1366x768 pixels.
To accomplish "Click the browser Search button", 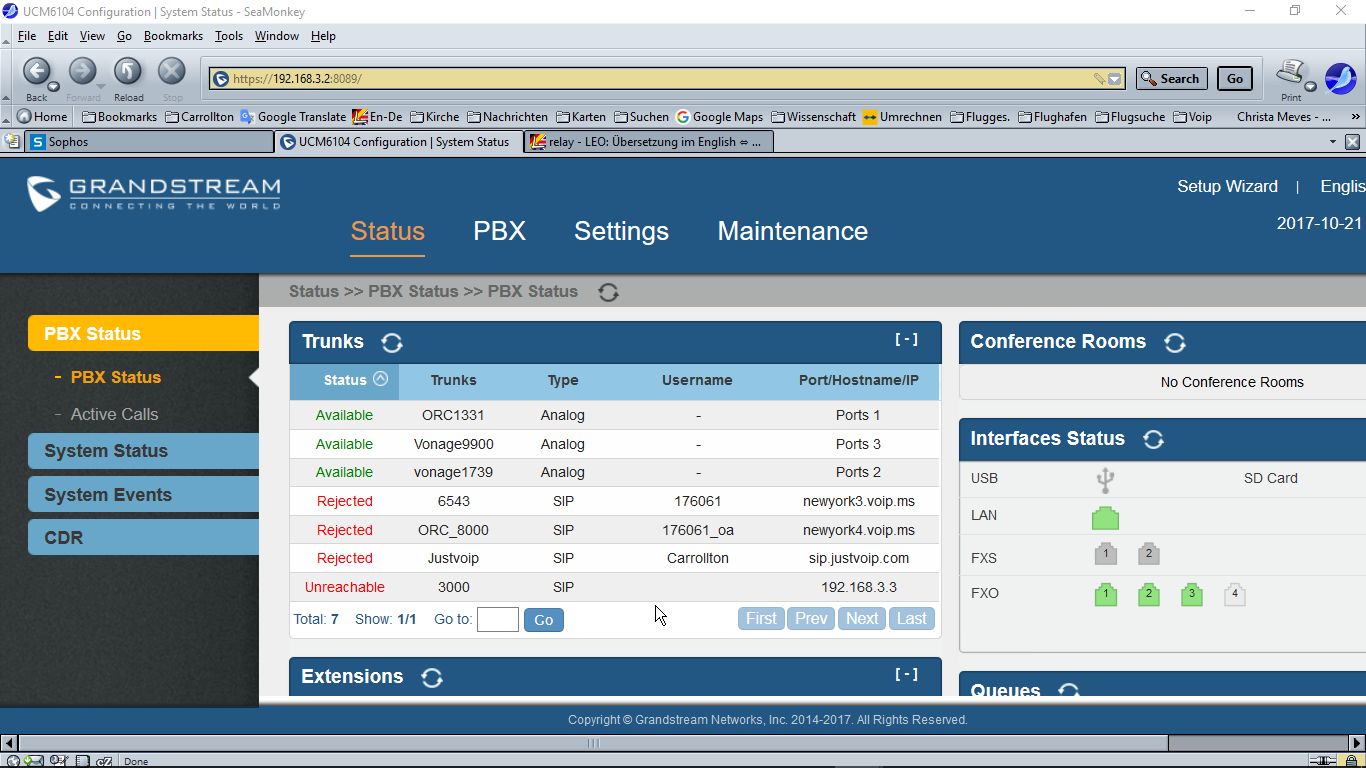I will pyautogui.click(x=1171, y=79).
